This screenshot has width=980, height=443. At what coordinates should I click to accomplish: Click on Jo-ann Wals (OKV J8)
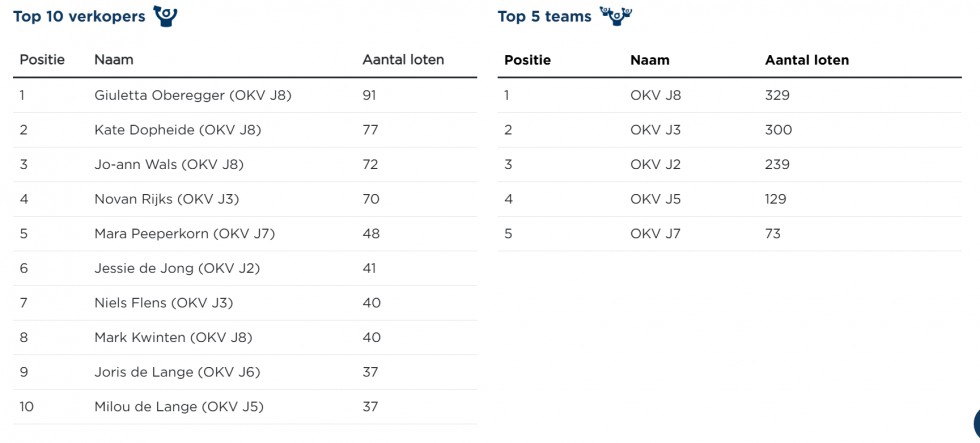[x=168, y=165]
